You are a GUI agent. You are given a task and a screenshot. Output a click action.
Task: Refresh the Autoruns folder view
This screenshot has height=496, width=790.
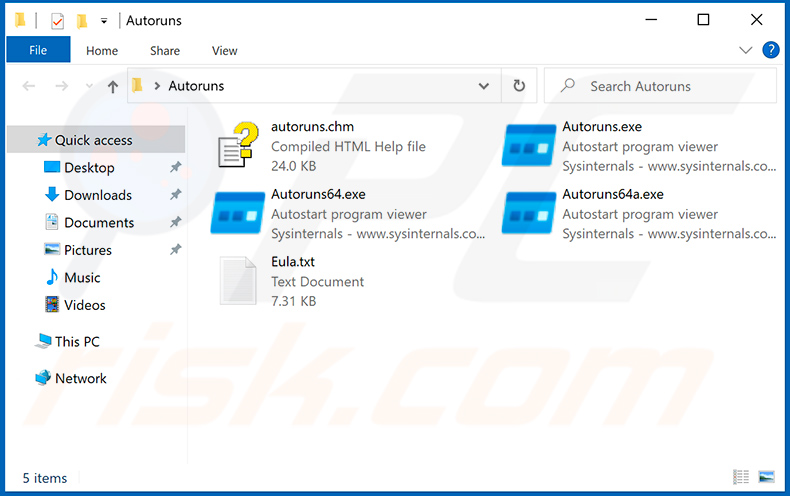pos(519,86)
